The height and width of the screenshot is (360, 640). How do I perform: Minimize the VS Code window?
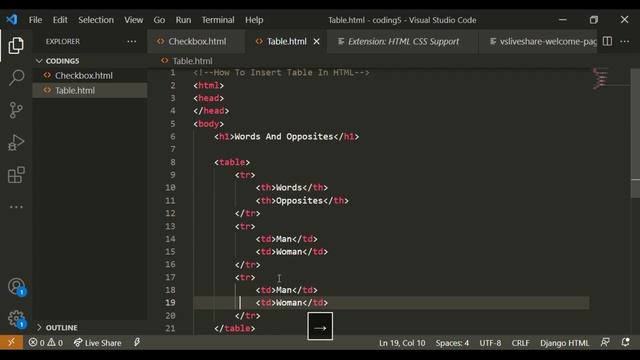click(x=562, y=20)
